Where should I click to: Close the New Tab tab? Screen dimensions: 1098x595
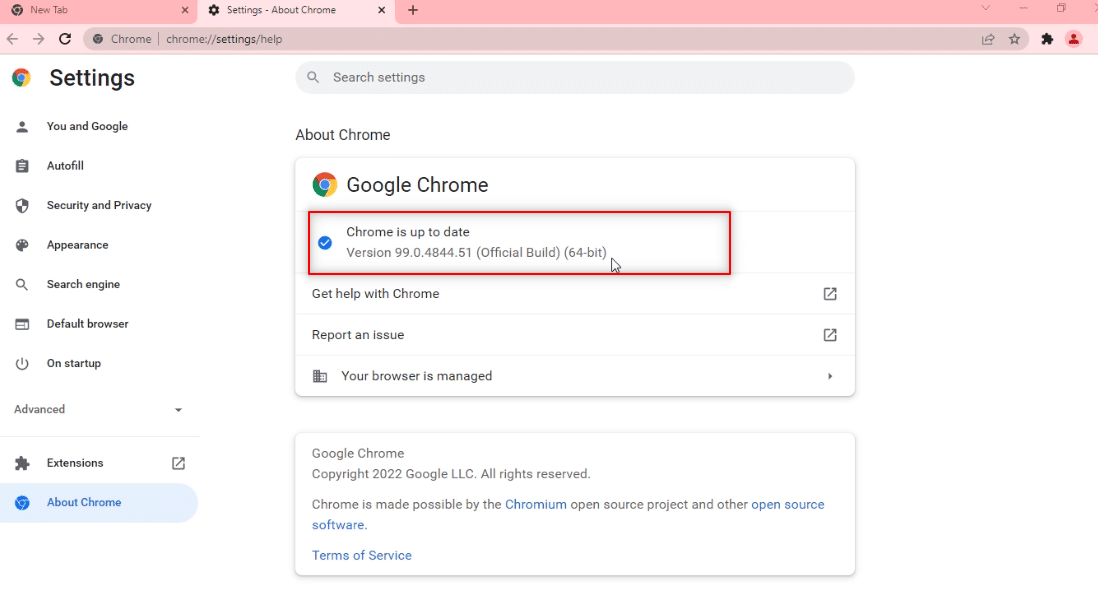pyautogui.click(x=185, y=10)
